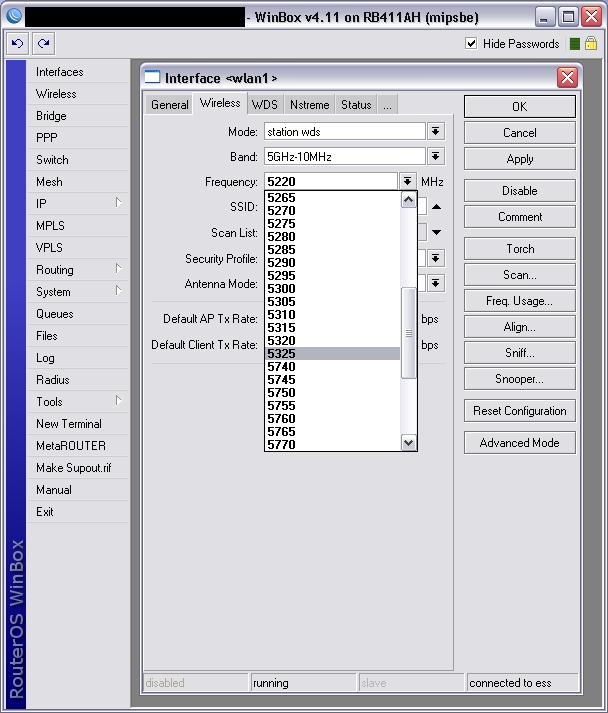Click the Band field showing 5GHz-10MHz

(345, 157)
